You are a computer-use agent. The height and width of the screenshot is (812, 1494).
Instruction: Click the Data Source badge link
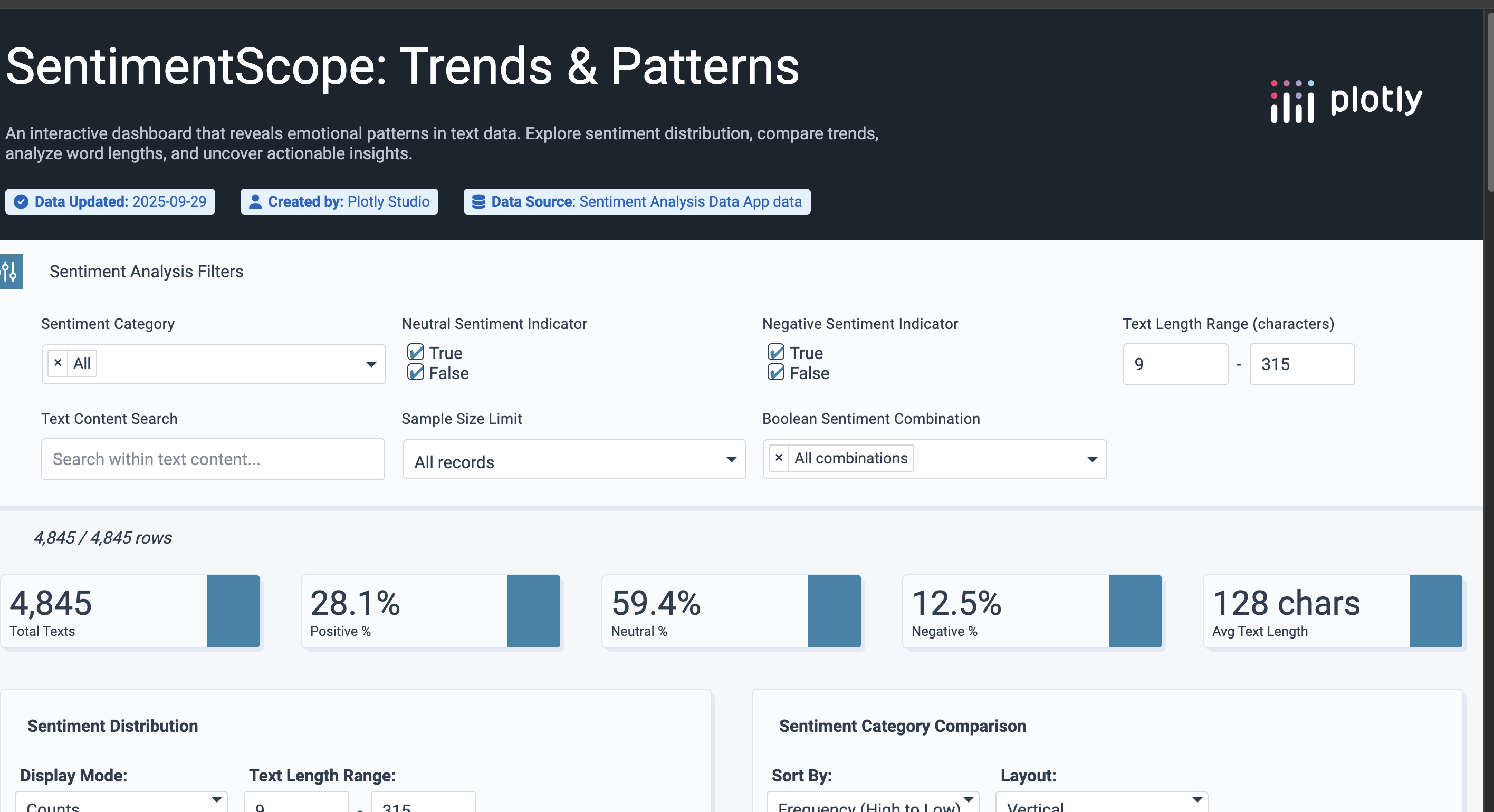coord(637,202)
